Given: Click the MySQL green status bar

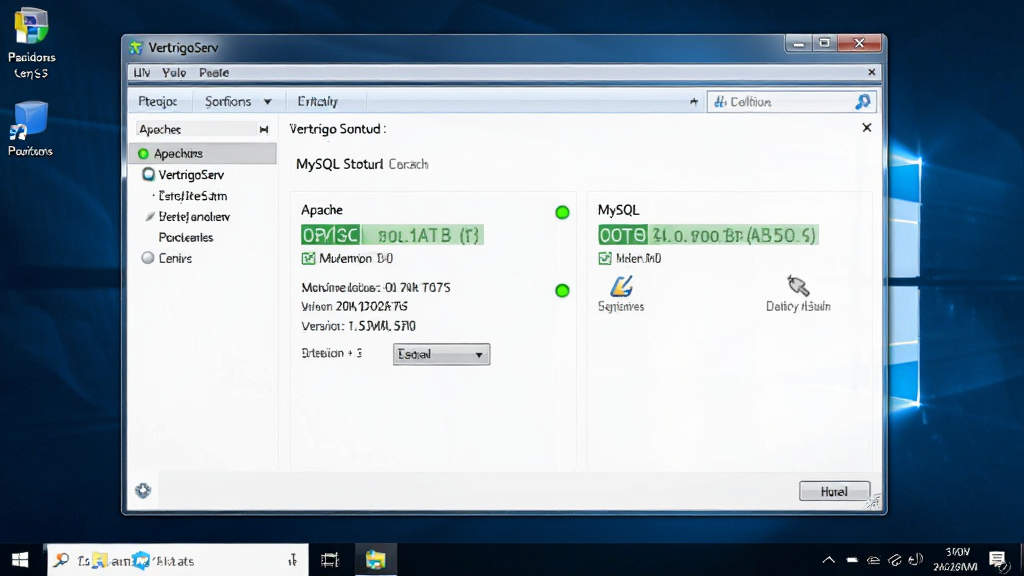Looking at the screenshot, I should click(708, 235).
